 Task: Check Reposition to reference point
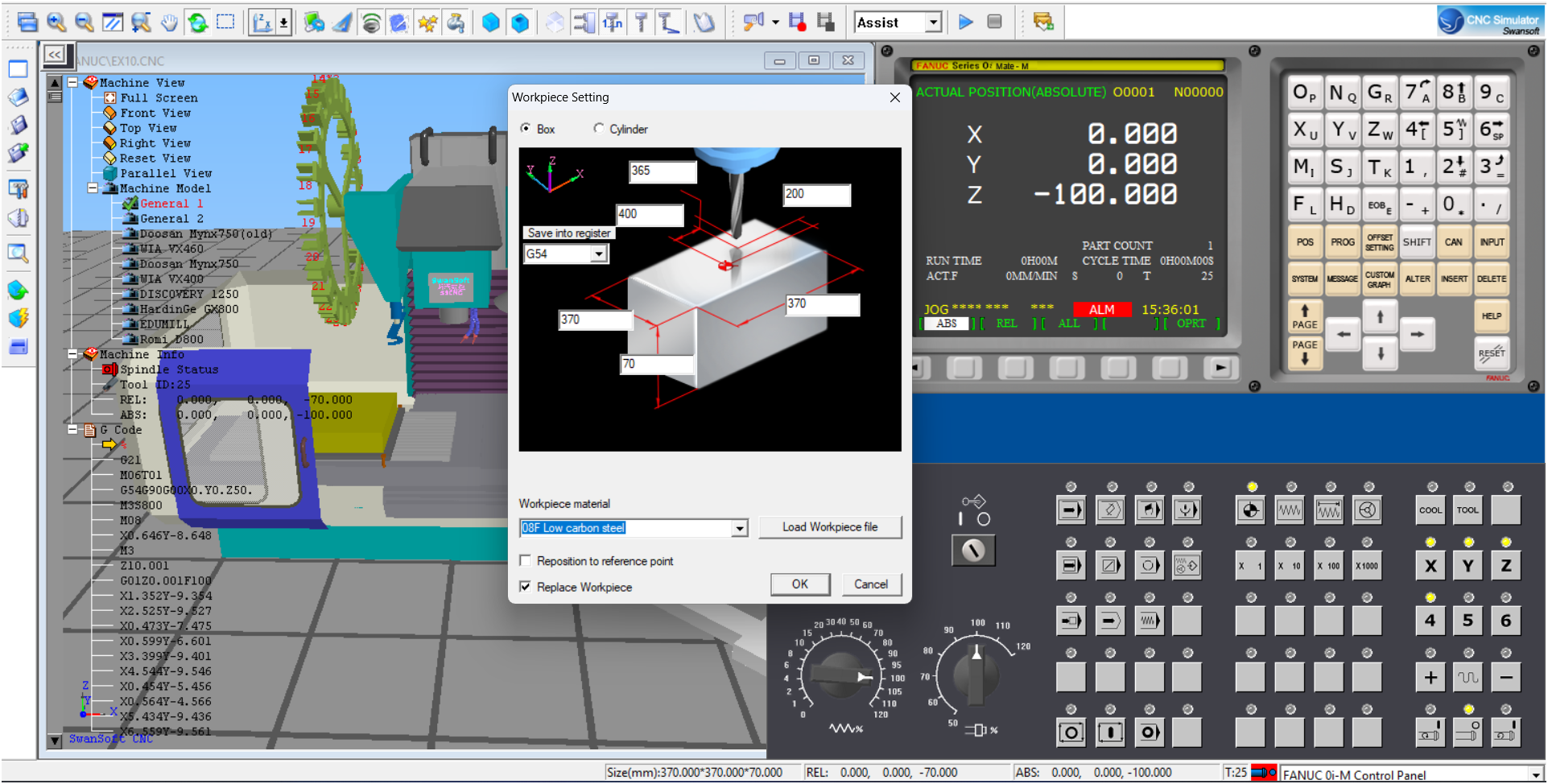coord(526,561)
